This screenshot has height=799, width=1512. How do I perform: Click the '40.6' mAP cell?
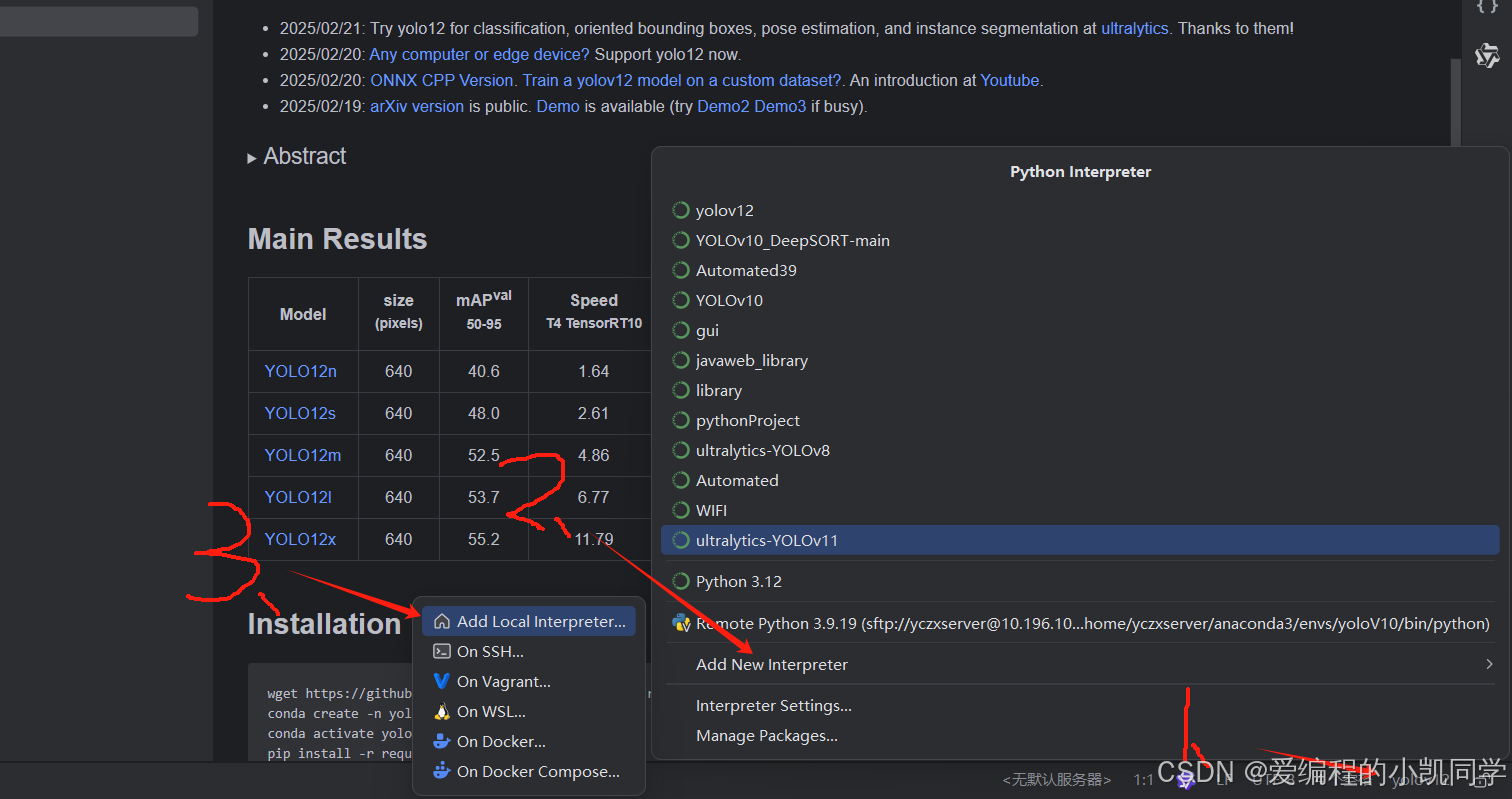pyautogui.click(x=484, y=371)
